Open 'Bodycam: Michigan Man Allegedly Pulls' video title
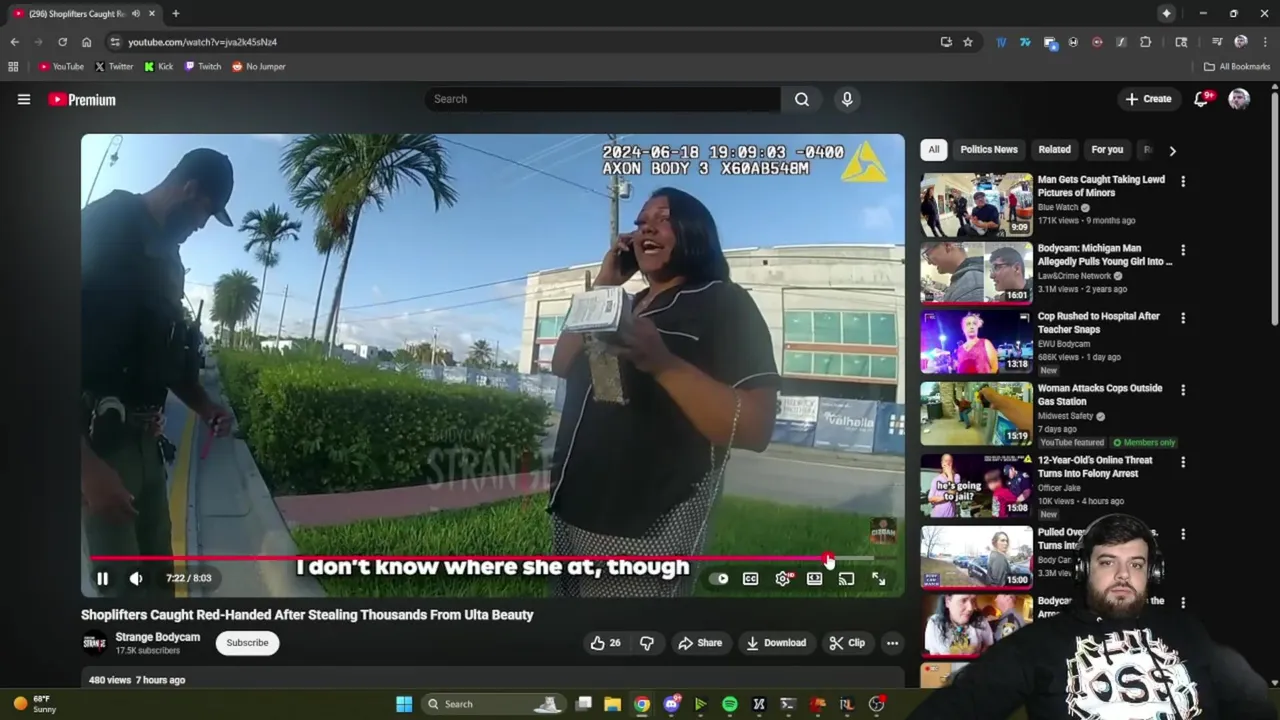1280x720 pixels. pyautogui.click(x=1105, y=255)
